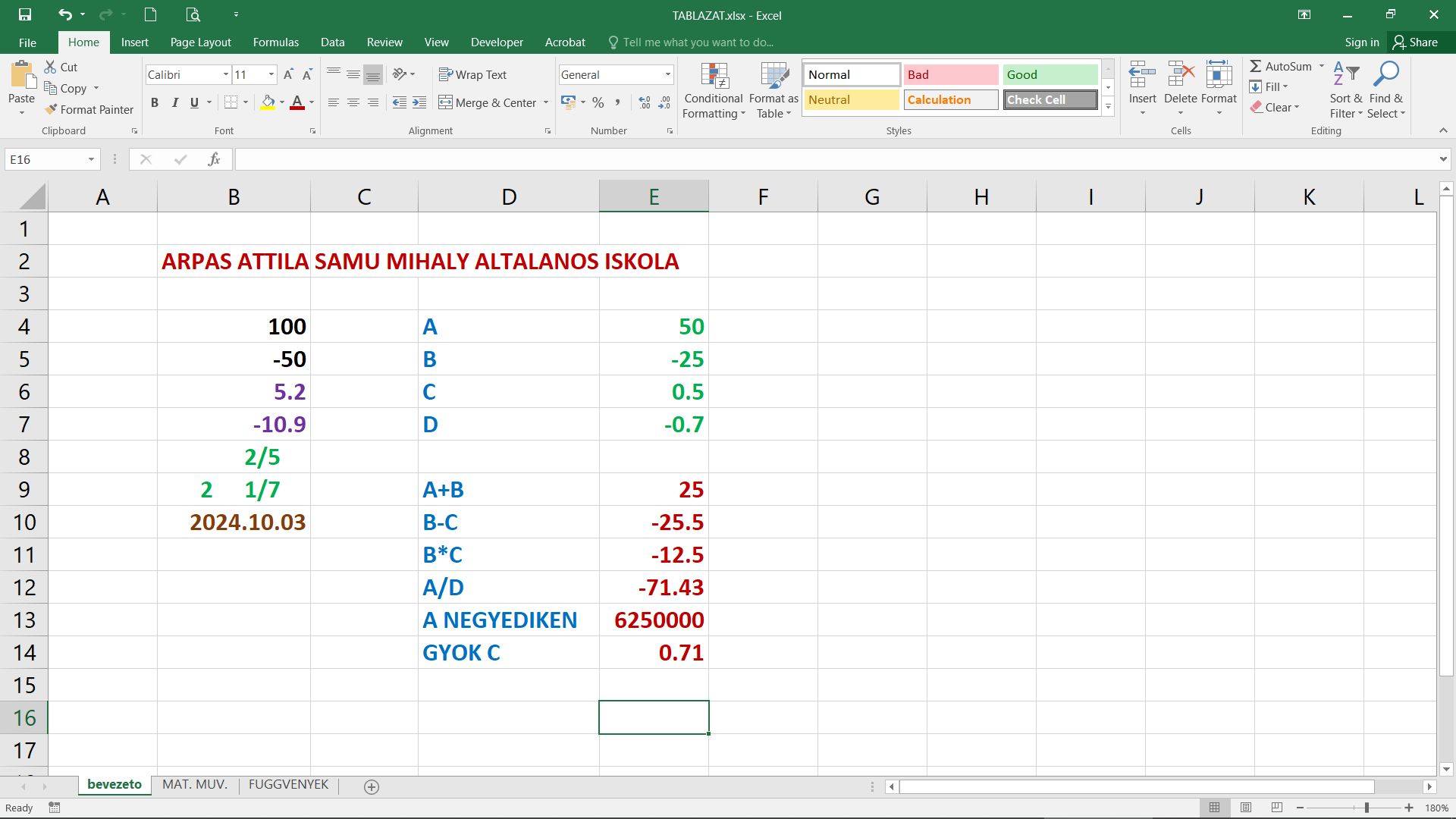
Task: Click the Percent Style icon
Action: click(x=598, y=102)
